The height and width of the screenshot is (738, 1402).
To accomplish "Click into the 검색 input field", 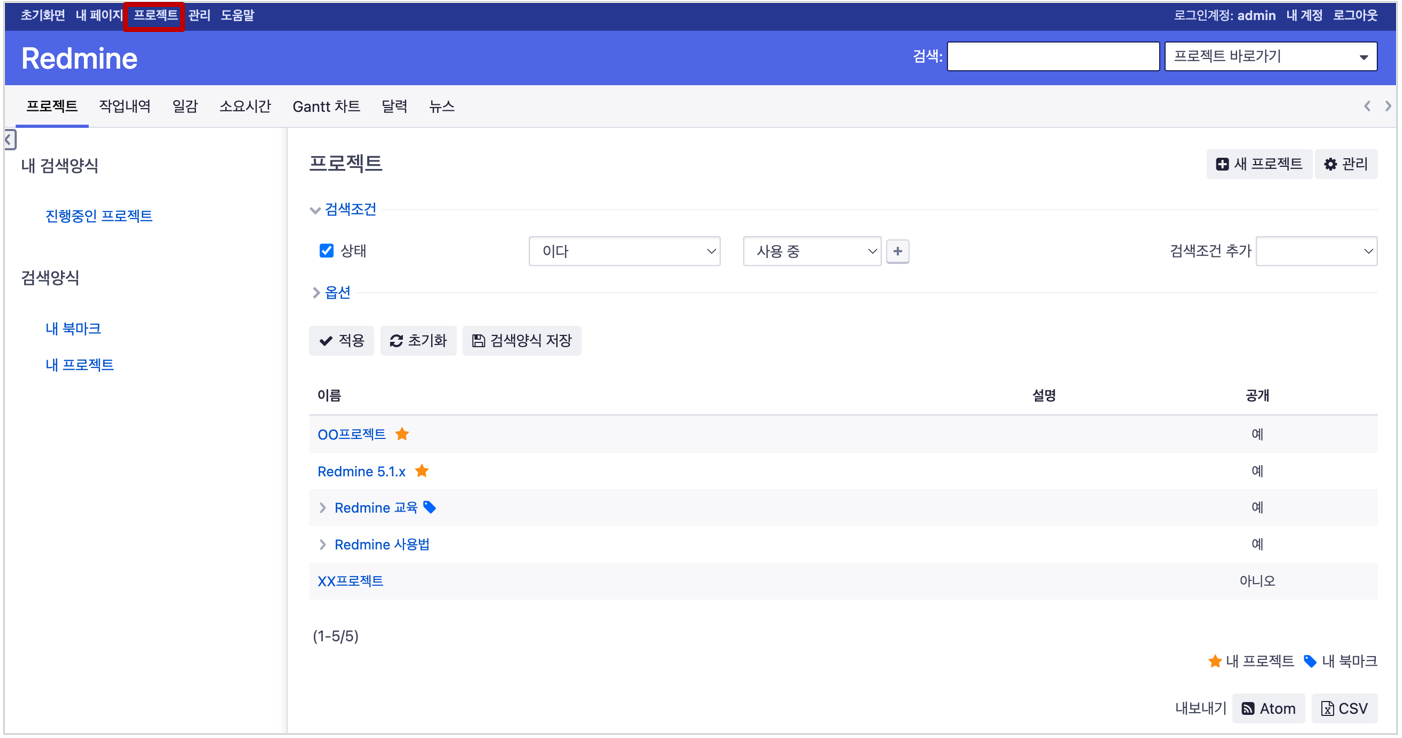I will (1053, 57).
